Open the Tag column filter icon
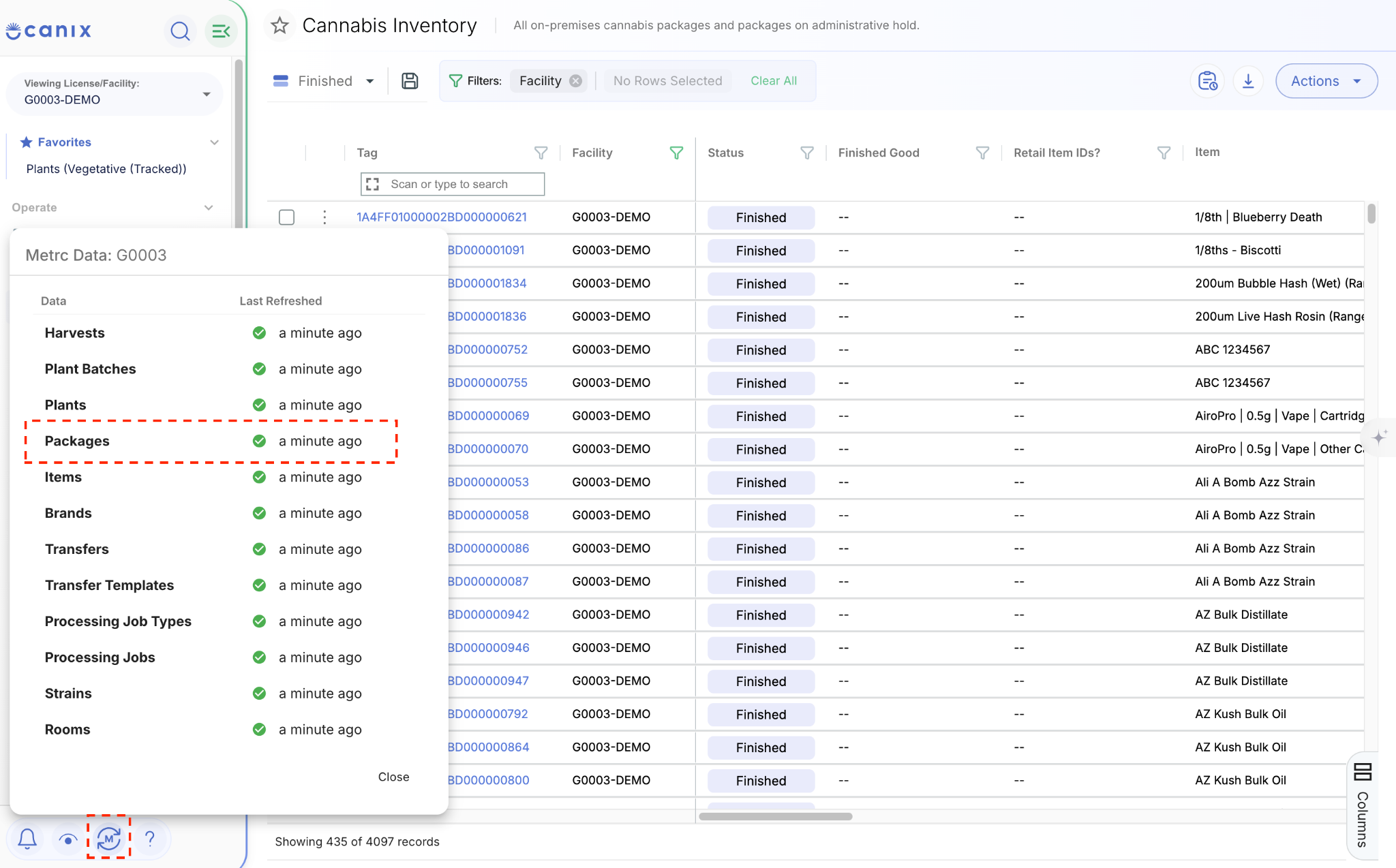 point(541,153)
